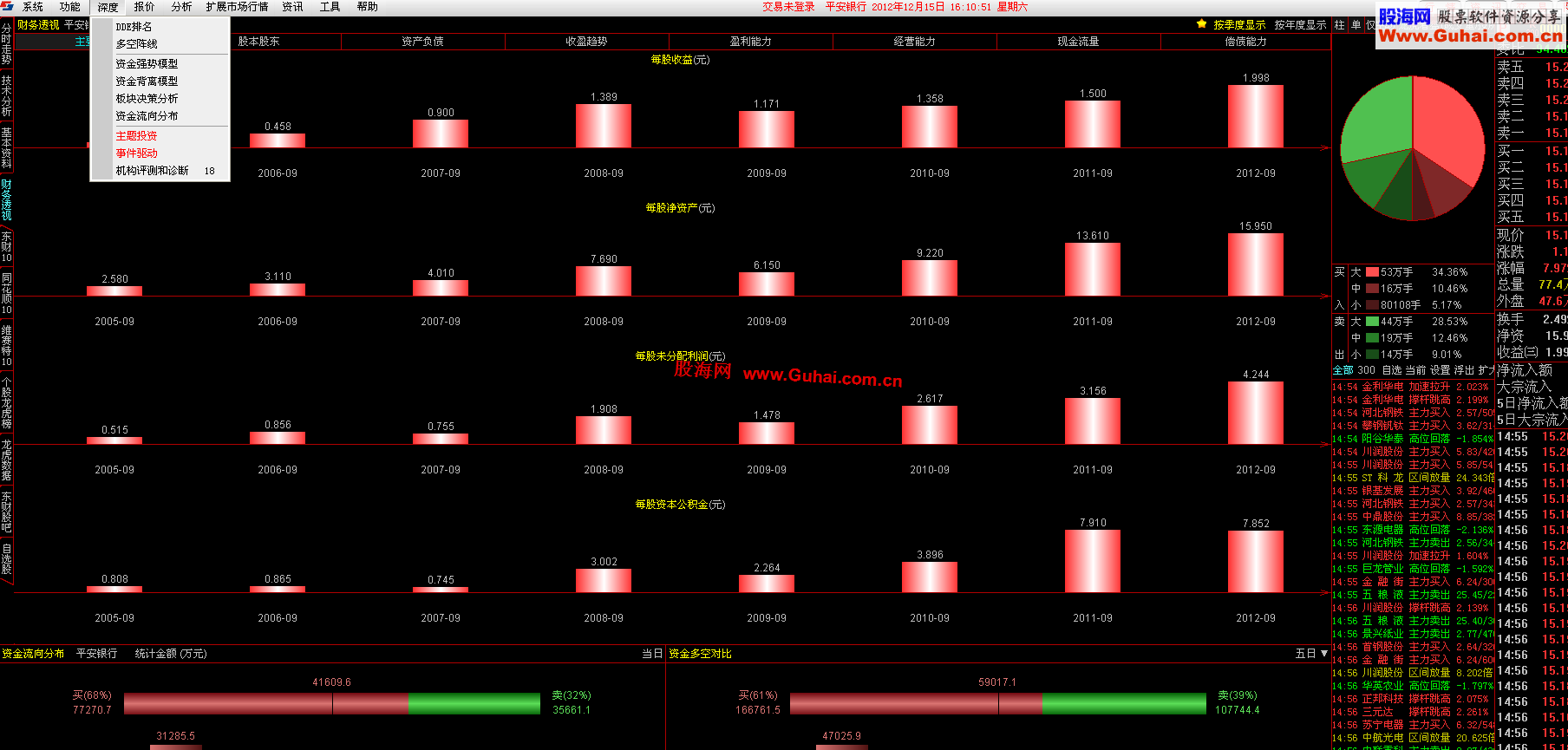Image resolution: width=1568 pixels, height=750 pixels.
Task: Open the 龙虎数据 side tab
Action: [6, 460]
